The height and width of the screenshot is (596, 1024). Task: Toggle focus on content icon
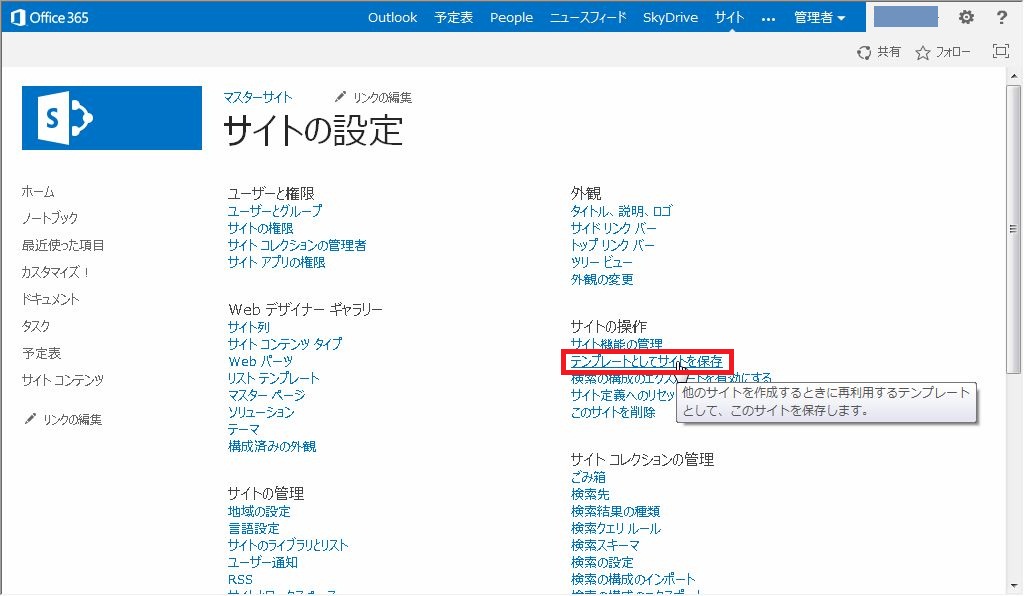point(1000,52)
